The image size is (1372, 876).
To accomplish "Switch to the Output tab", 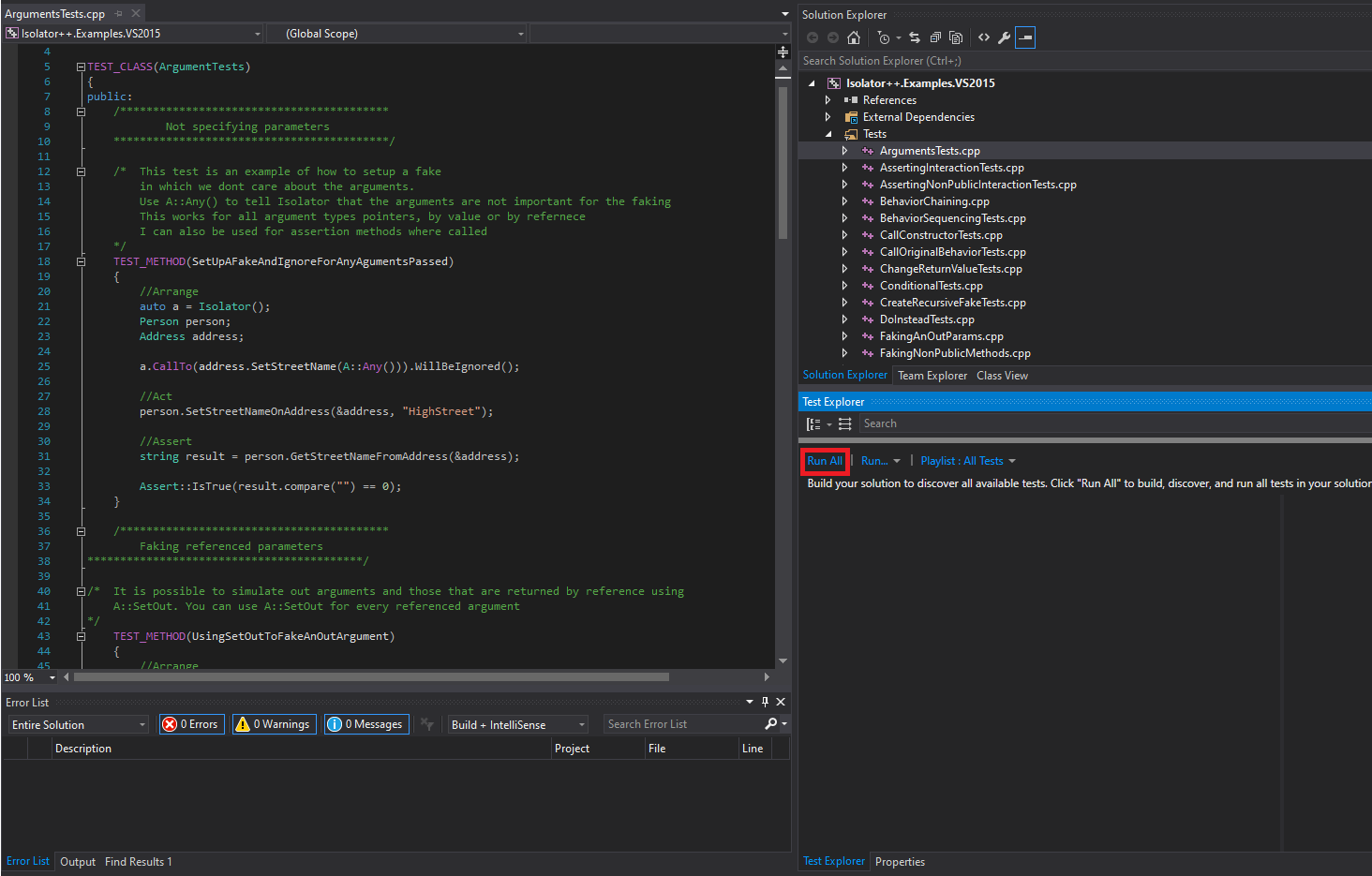I will tap(78, 862).
